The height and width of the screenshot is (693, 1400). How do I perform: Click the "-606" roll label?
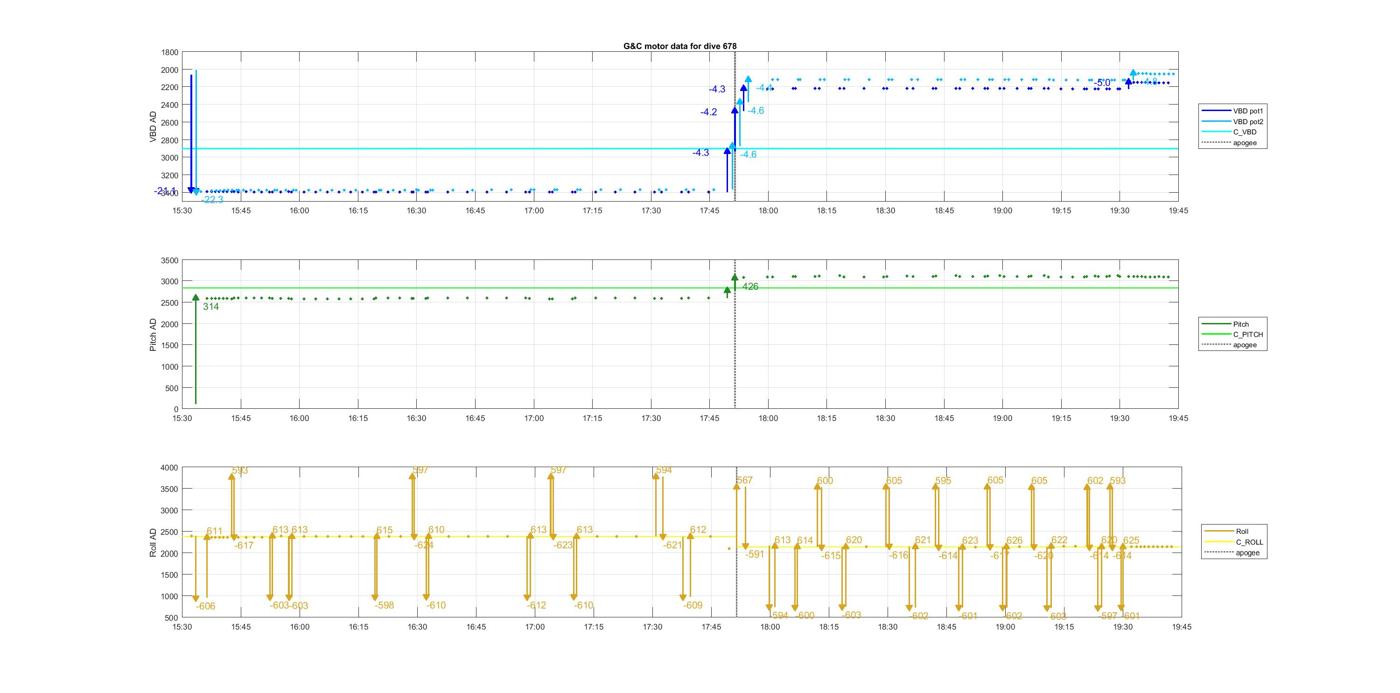(206, 606)
